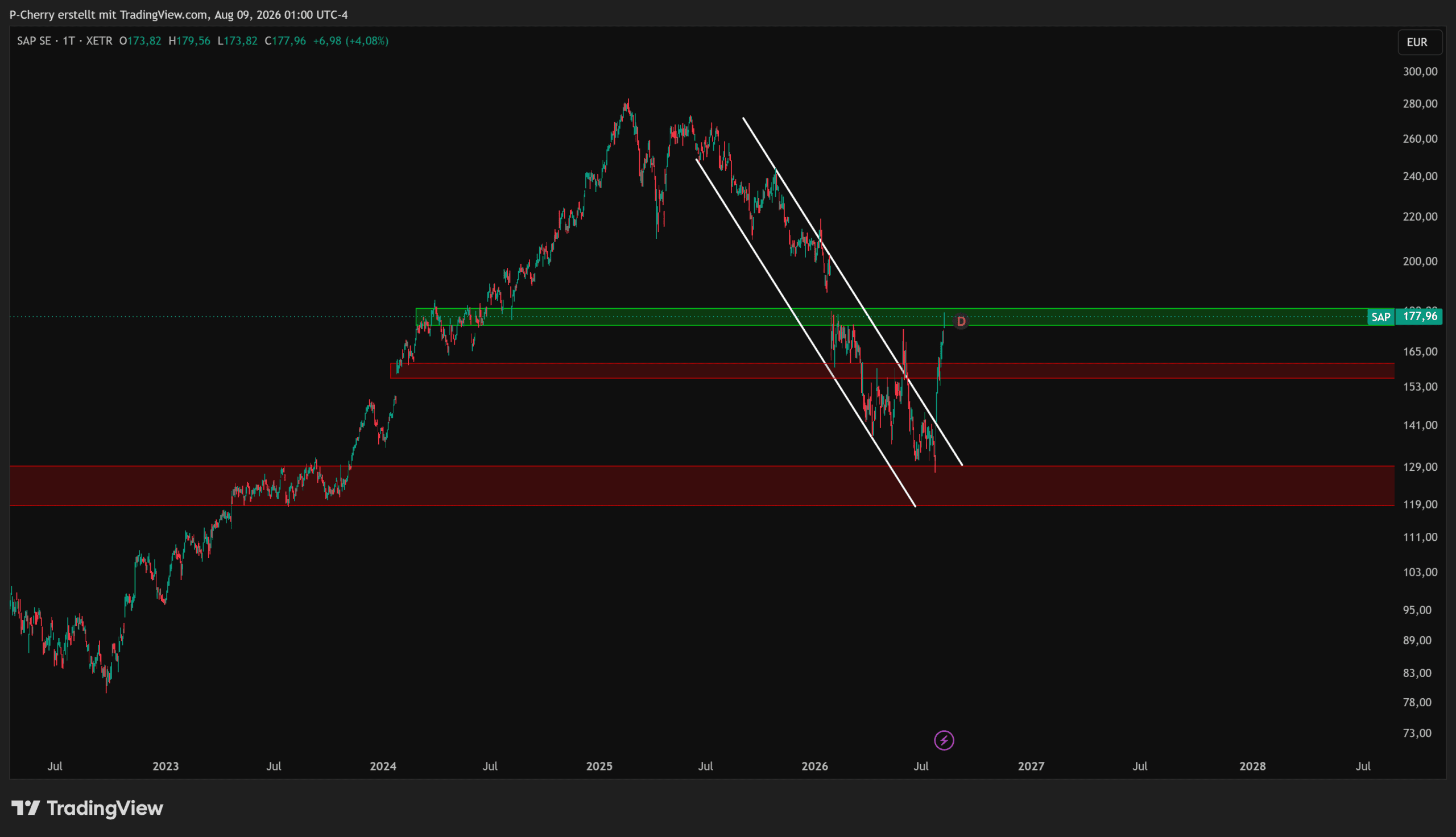Click the open value O173,82

[140, 41]
